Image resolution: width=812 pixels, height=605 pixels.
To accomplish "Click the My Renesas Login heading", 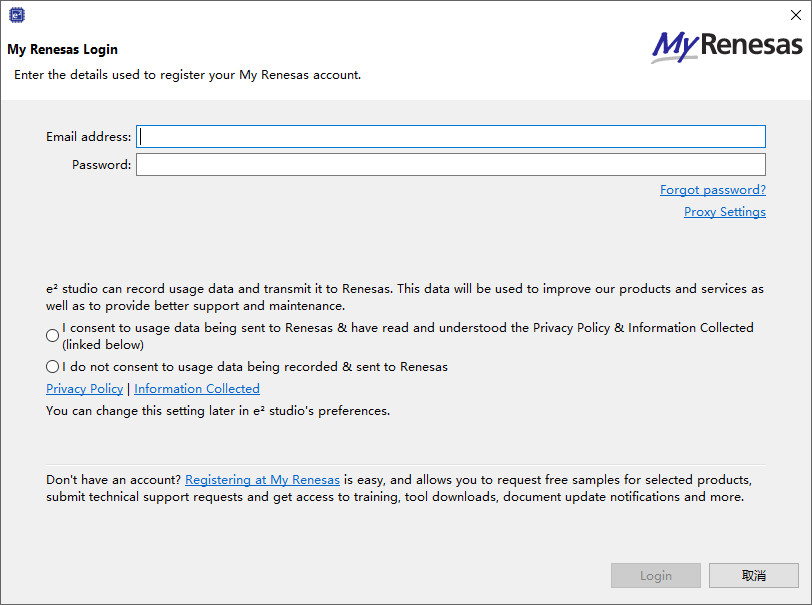I will (x=63, y=49).
